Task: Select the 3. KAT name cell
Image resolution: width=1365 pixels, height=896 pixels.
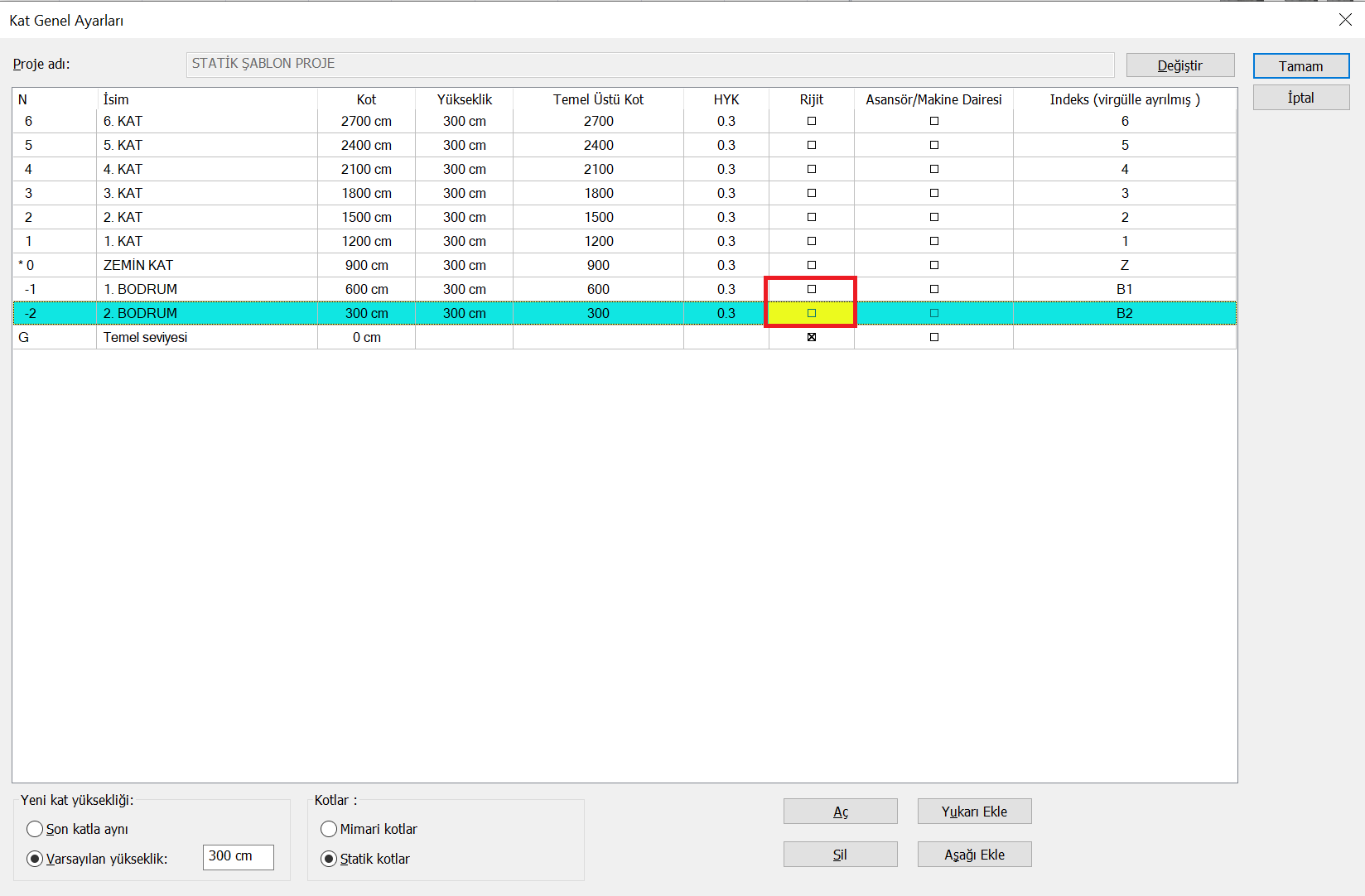Action: coord(206,193)
